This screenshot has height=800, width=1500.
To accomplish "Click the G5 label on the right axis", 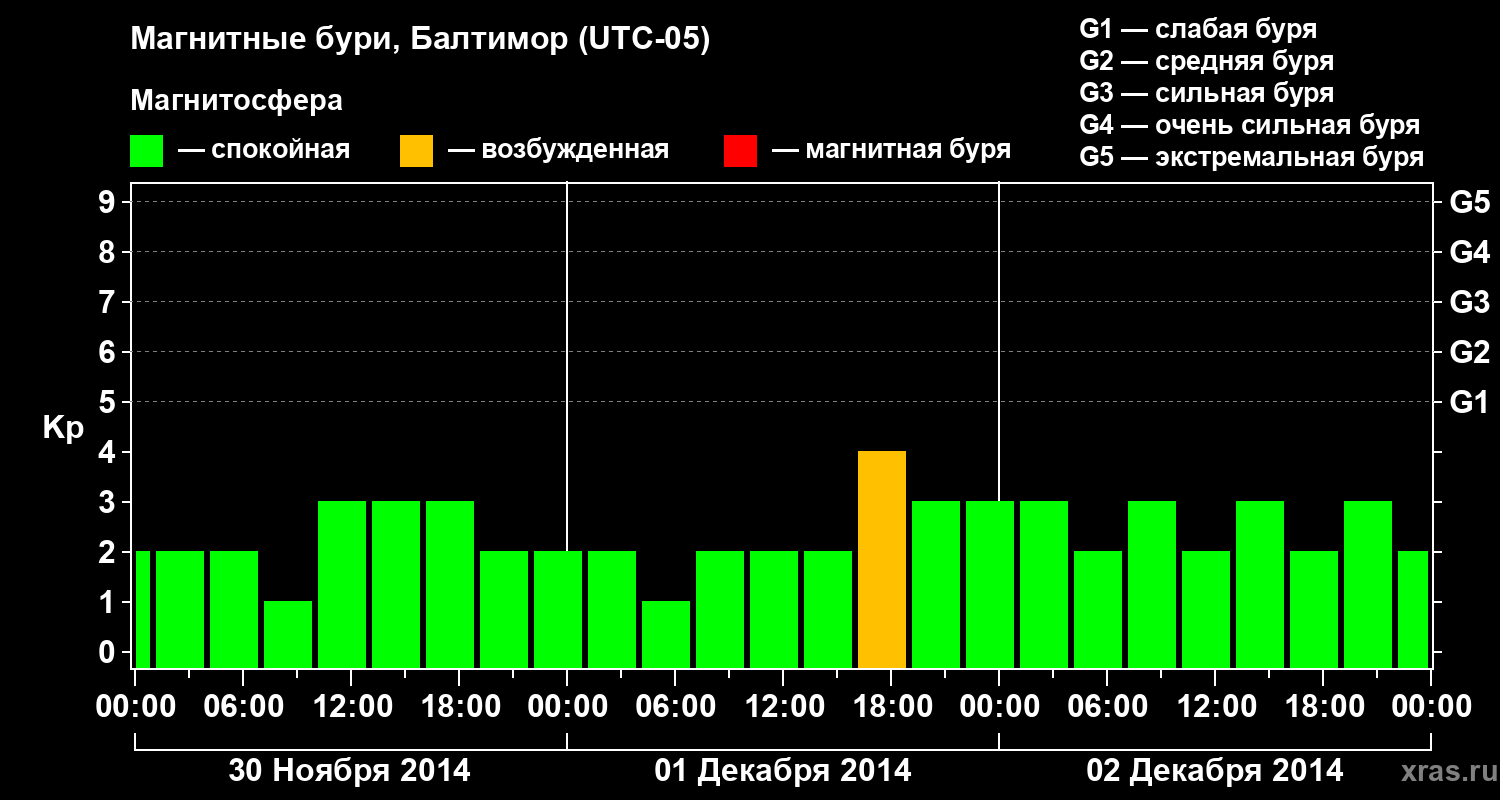I will point(1469,202).
